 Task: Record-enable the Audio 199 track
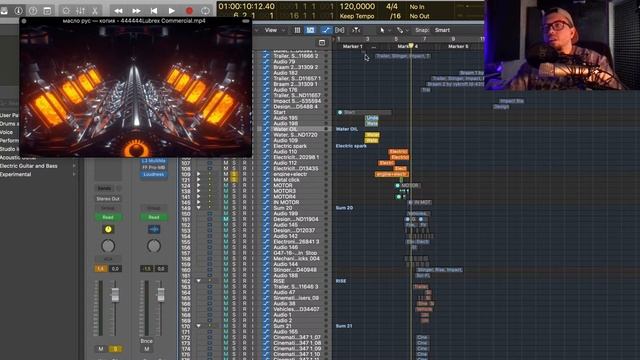coord(244,214)
